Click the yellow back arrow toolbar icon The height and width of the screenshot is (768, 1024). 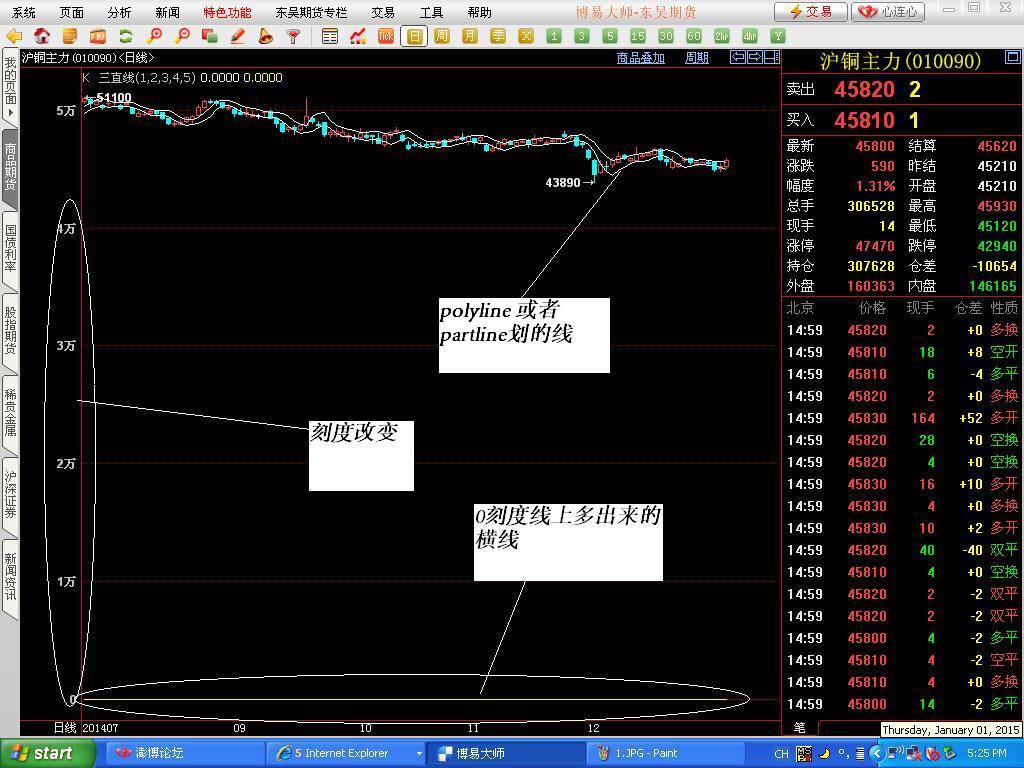pyautogui.click(x=14, y=36)
